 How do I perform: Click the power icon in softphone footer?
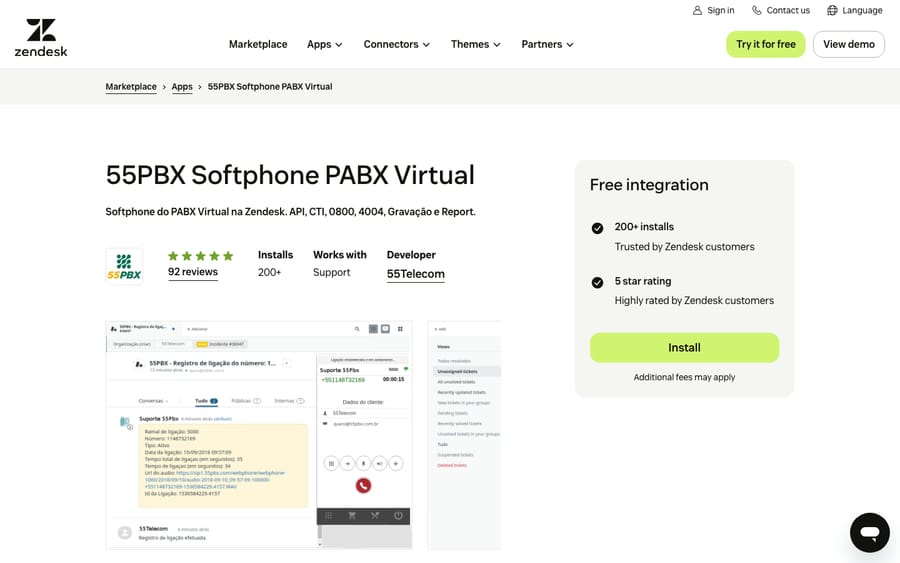coord(398,515)
